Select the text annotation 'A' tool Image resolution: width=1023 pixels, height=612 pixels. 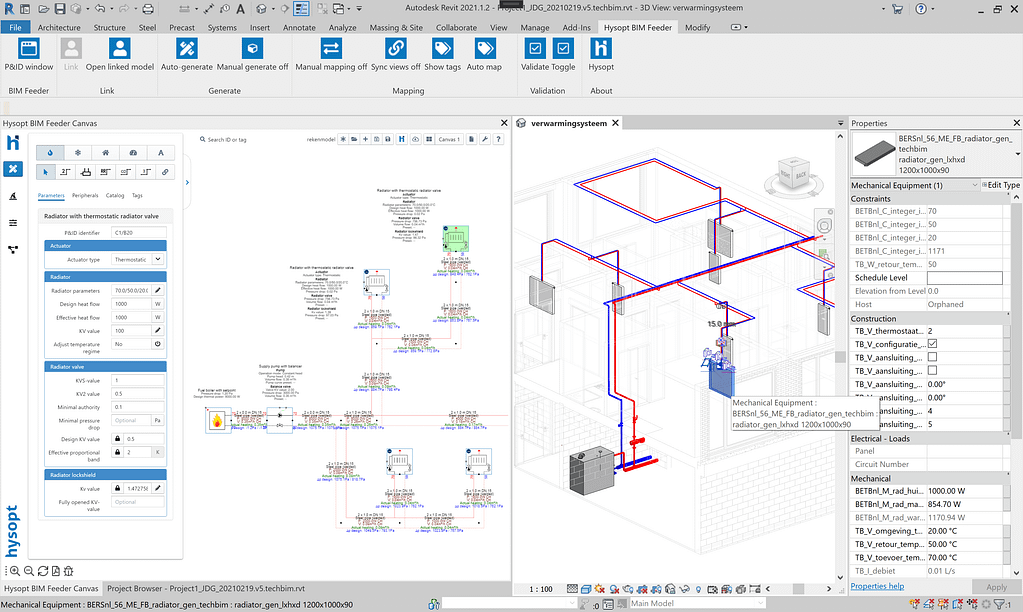160,153
